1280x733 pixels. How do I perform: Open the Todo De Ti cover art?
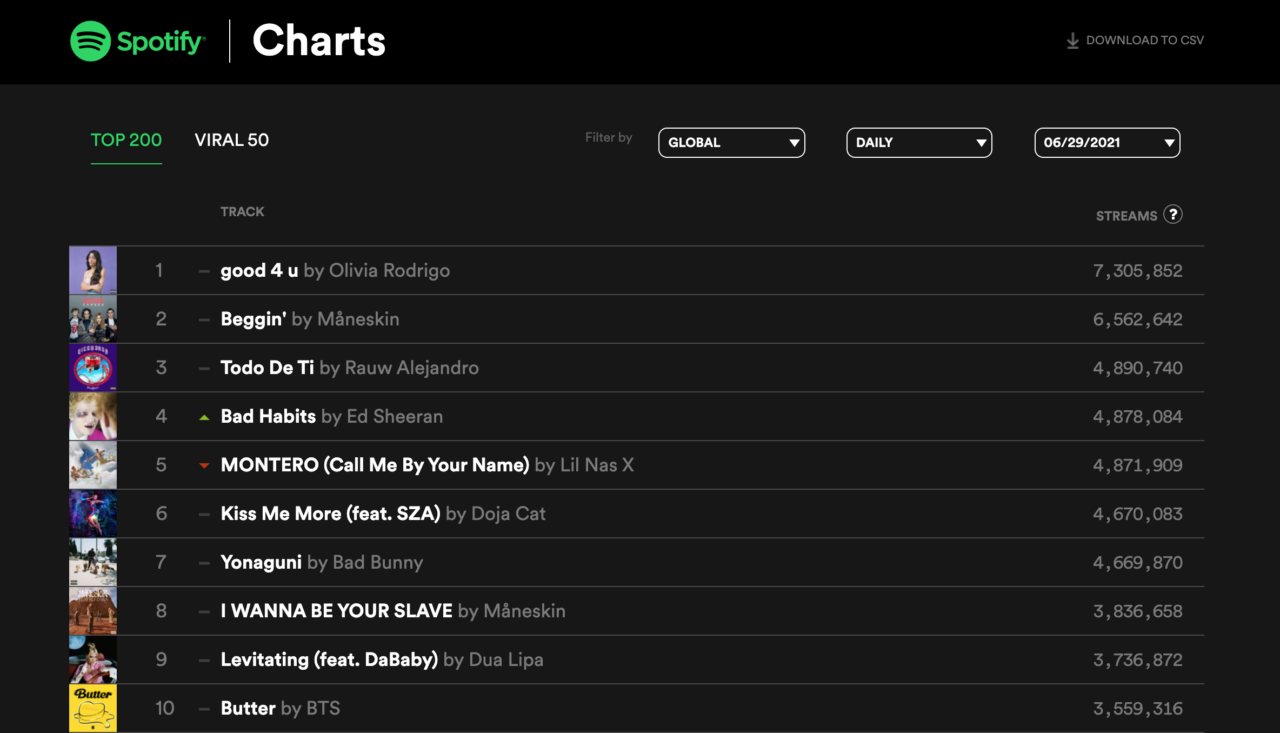click(x=93, y=367)
